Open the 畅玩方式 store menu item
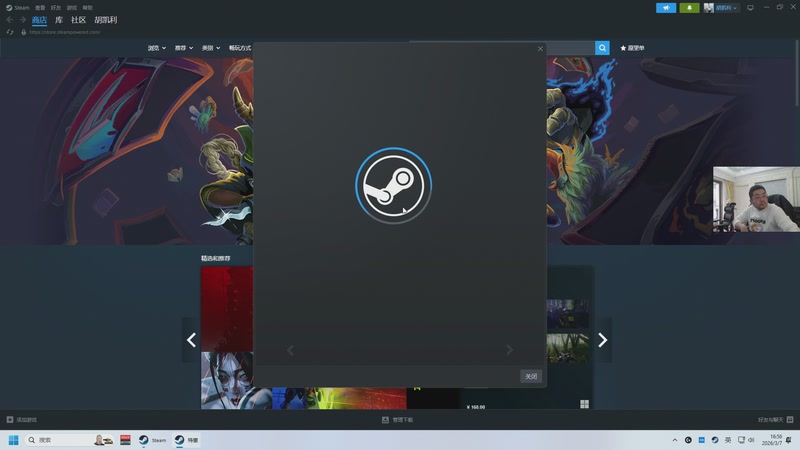 tap(240, 48)
